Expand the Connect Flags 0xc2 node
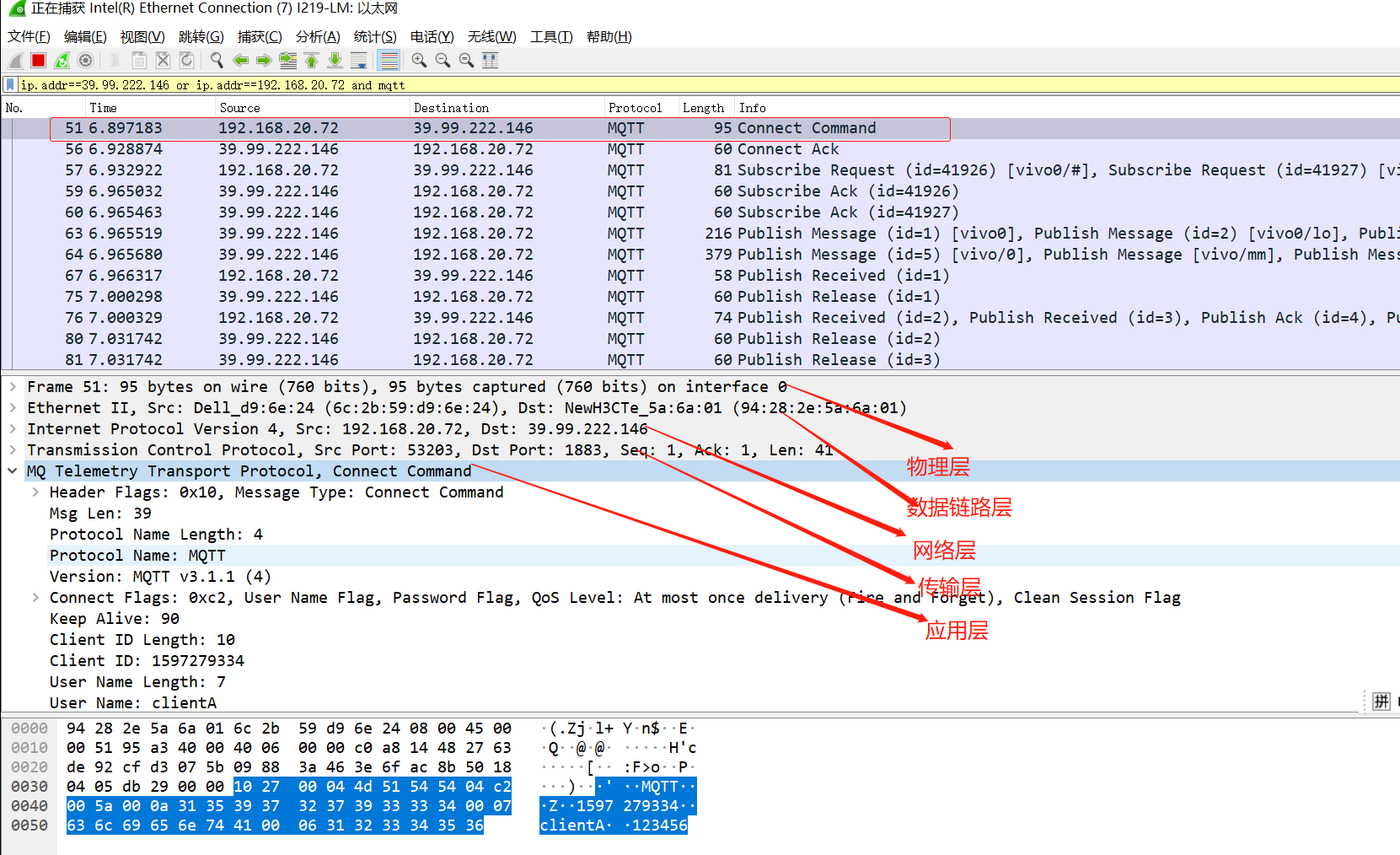1400x855 pixels. coord(35,597)
